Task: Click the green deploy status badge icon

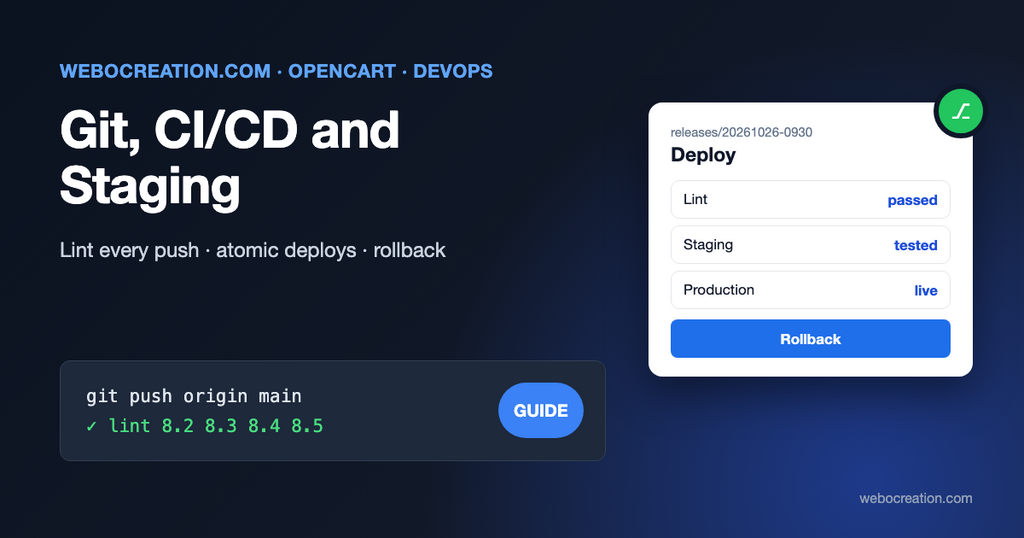Action: point(960,112)
